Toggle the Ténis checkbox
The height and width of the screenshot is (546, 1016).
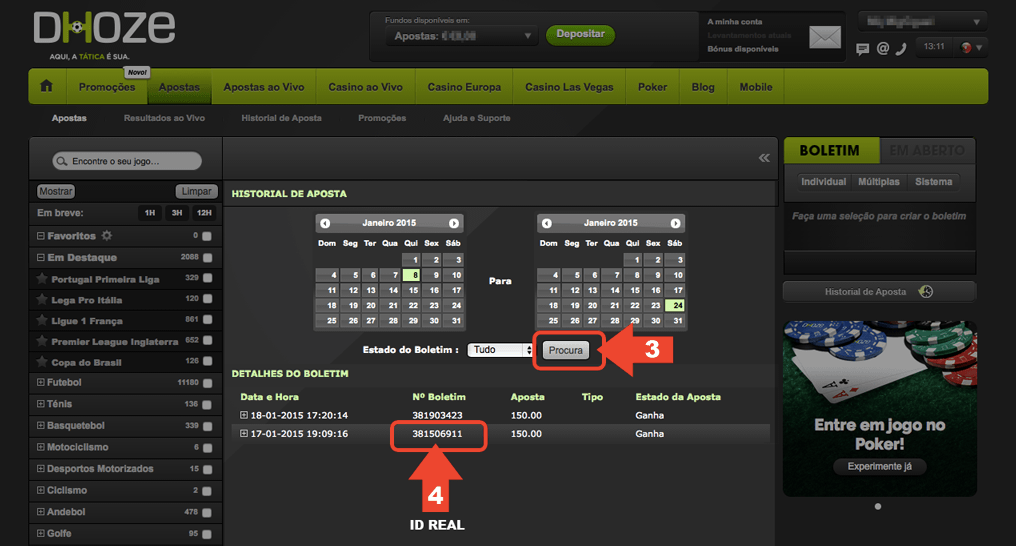click(207, 404)
